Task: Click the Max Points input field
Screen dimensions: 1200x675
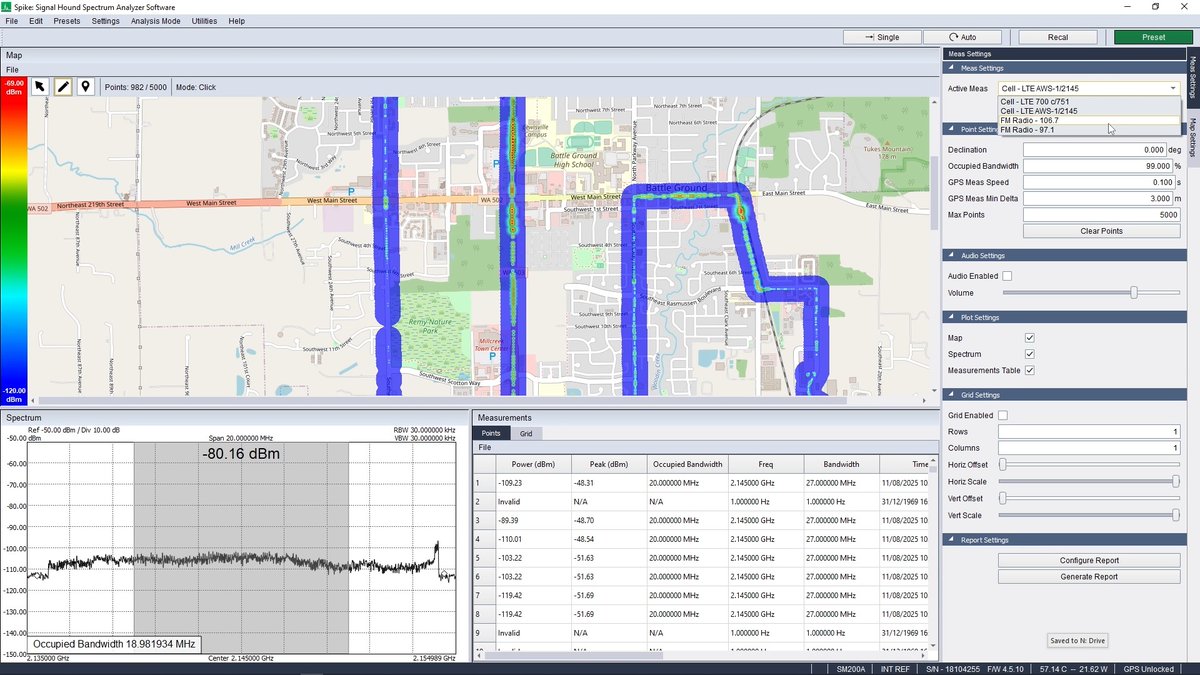Action: pos(1102,215)
